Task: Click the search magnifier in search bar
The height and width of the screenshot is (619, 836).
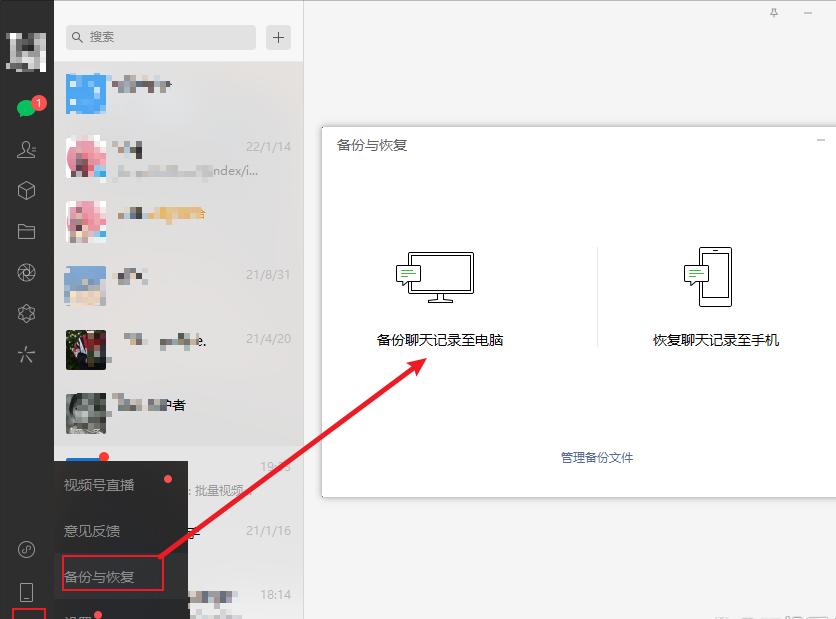Action: (79, 37)
